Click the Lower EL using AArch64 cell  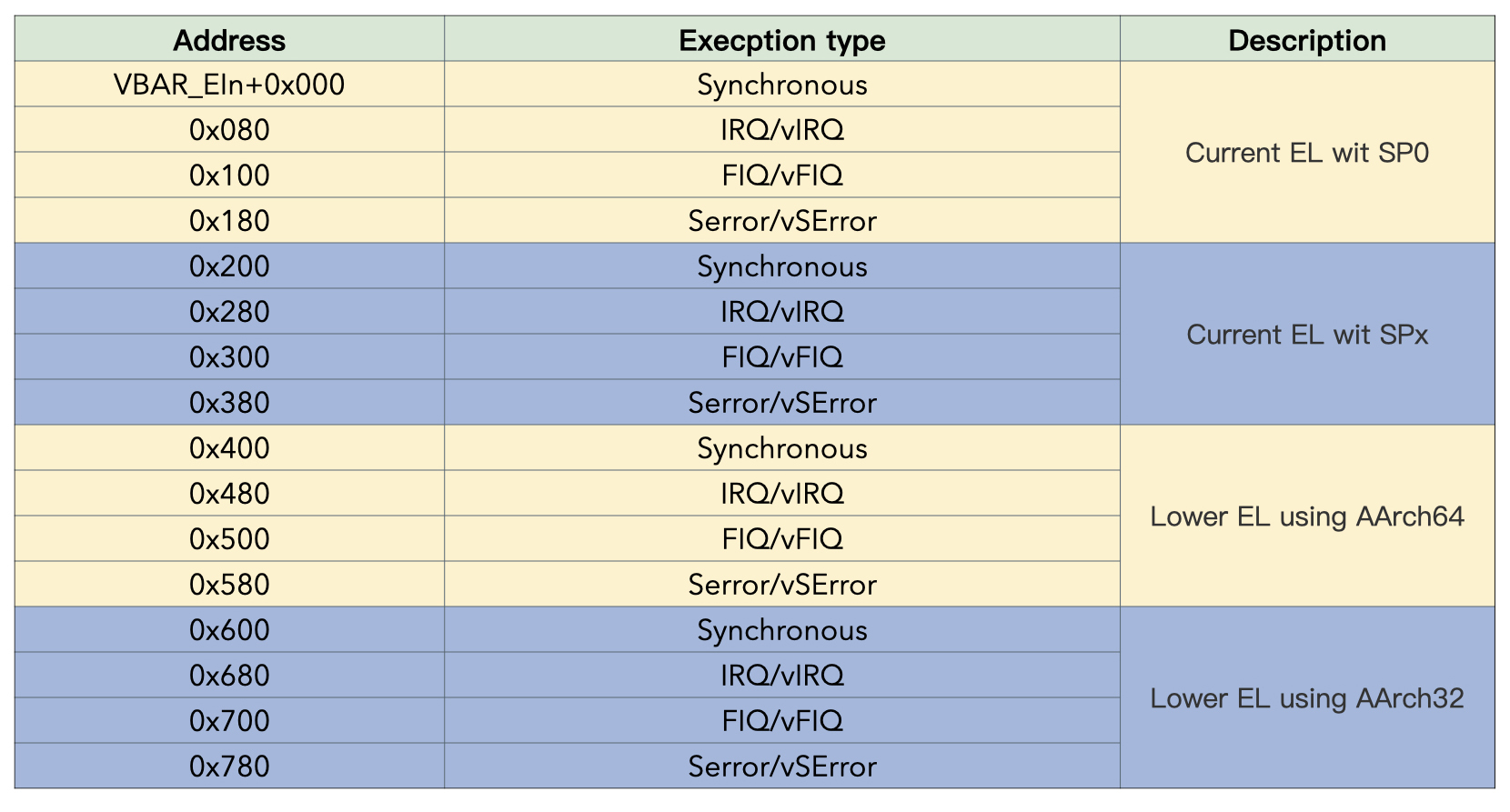tap(1306, 516)
